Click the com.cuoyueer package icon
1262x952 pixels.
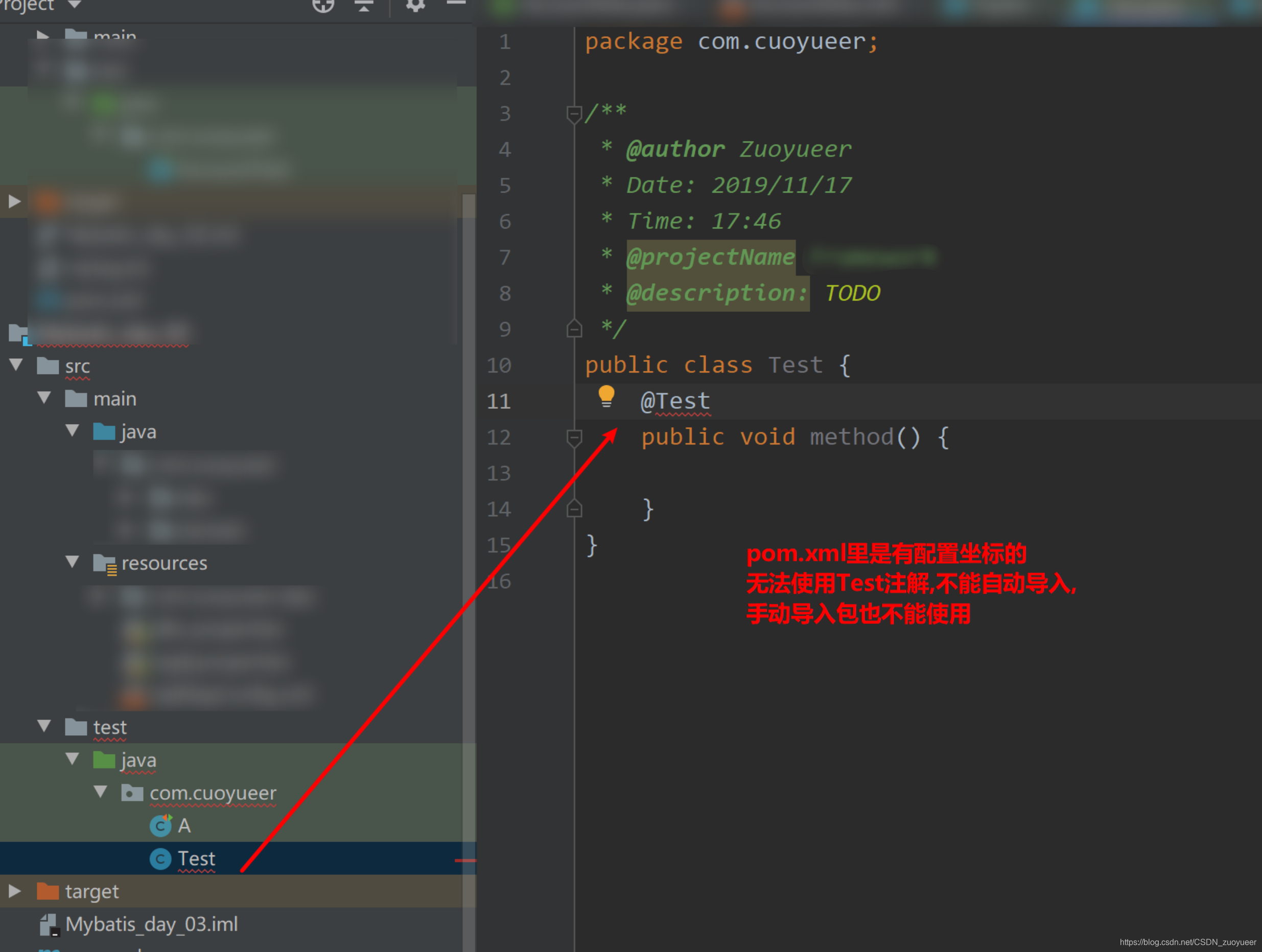tap(132, 793)
